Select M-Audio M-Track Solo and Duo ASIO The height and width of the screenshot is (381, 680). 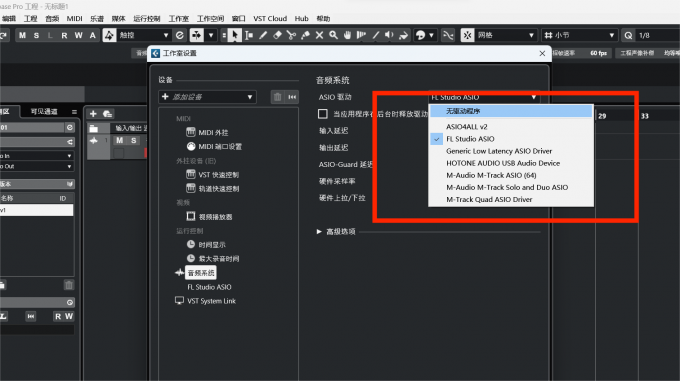click(511, 187)
